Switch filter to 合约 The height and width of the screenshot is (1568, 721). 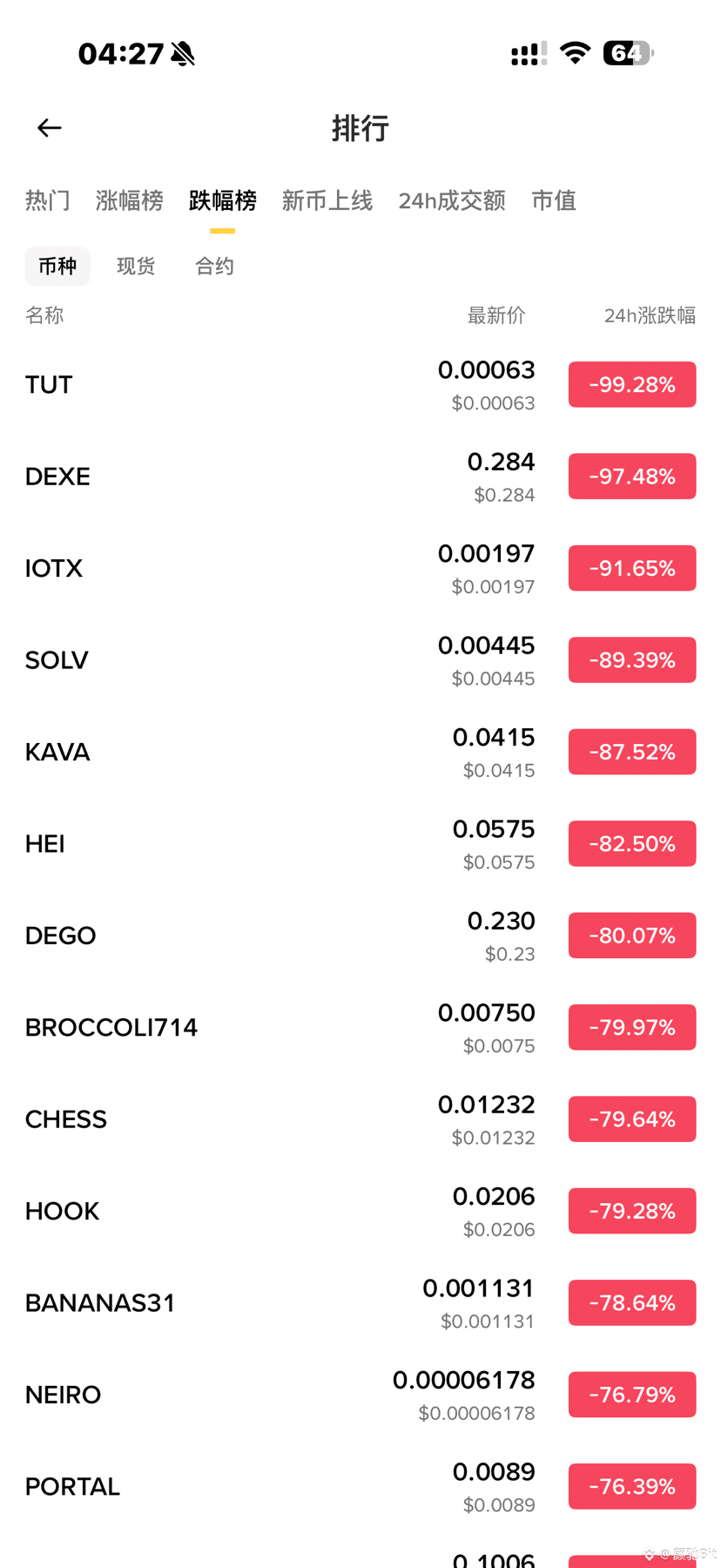[x=214, y=267]
